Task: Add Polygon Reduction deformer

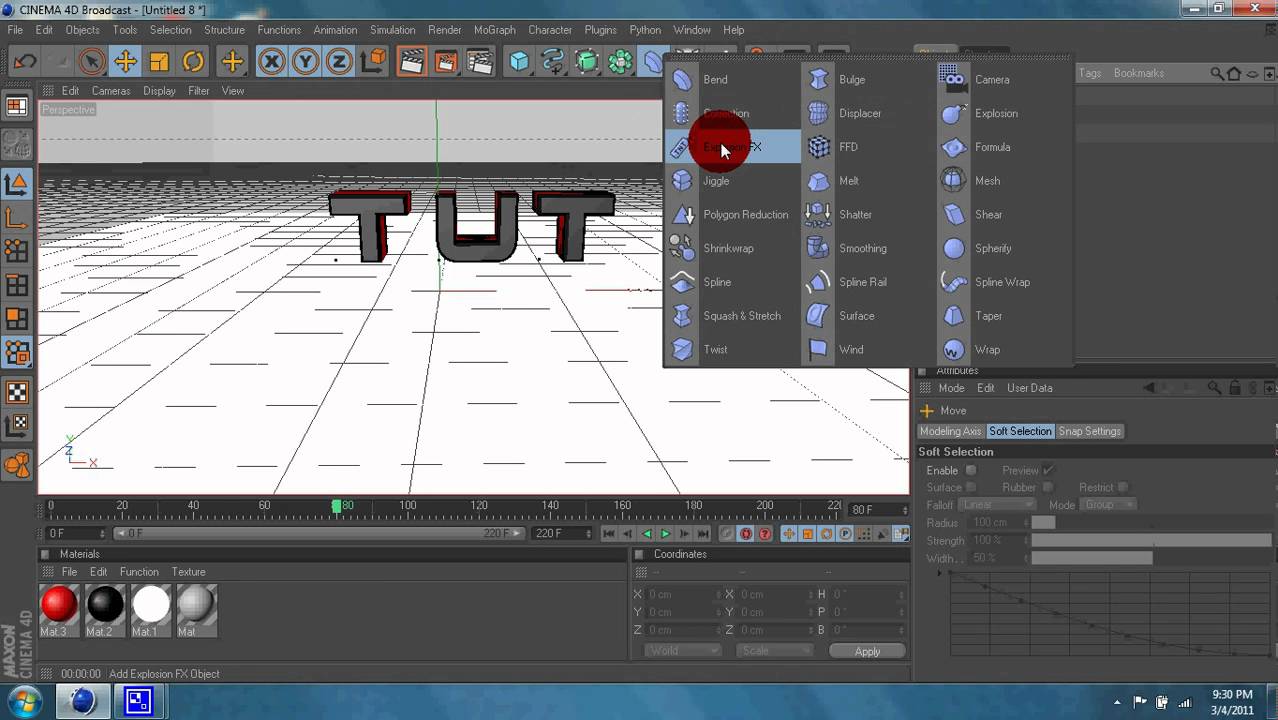Action: [x=733, y=215]
